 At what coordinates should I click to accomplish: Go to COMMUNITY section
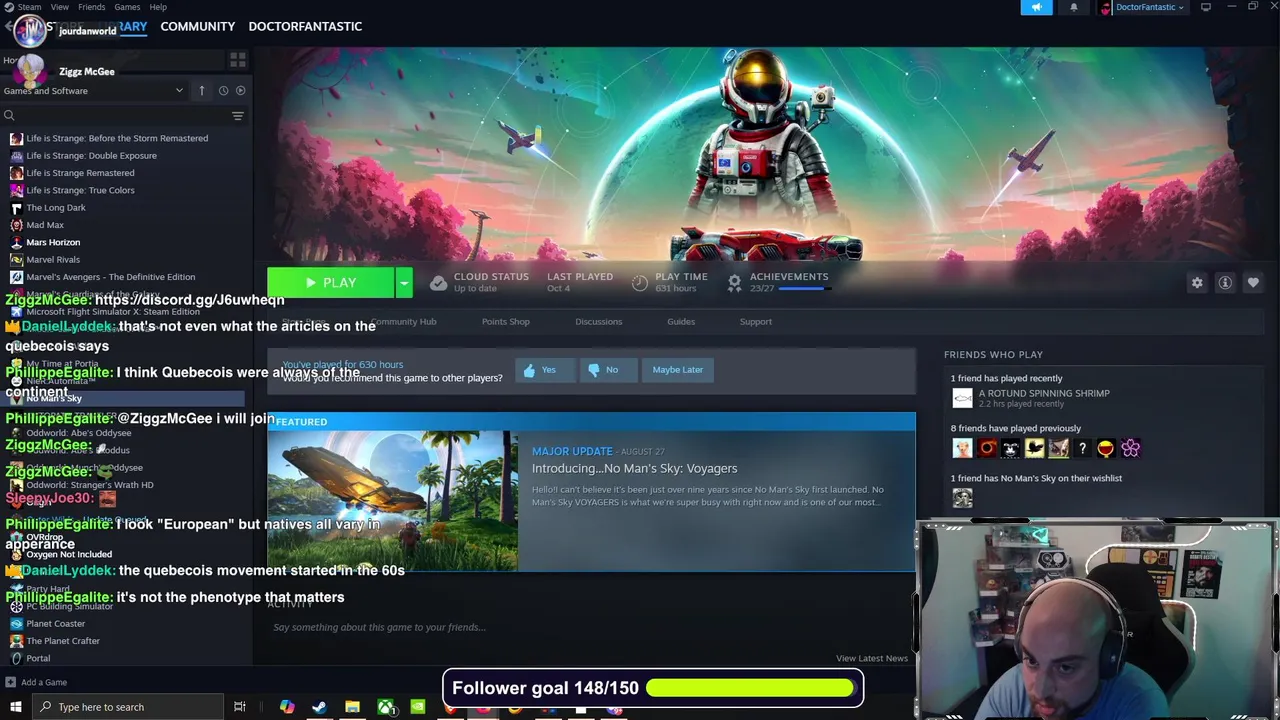(197, 26)
